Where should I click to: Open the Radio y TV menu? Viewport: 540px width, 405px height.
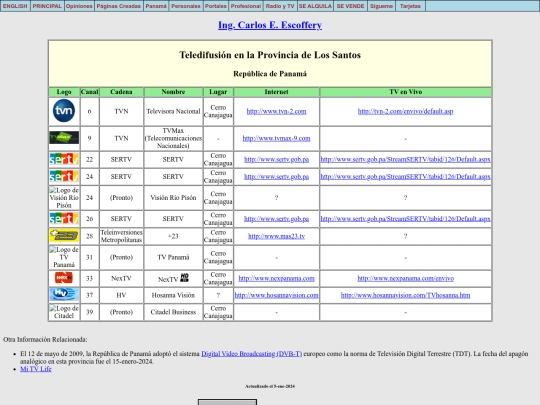pos(280,6)
